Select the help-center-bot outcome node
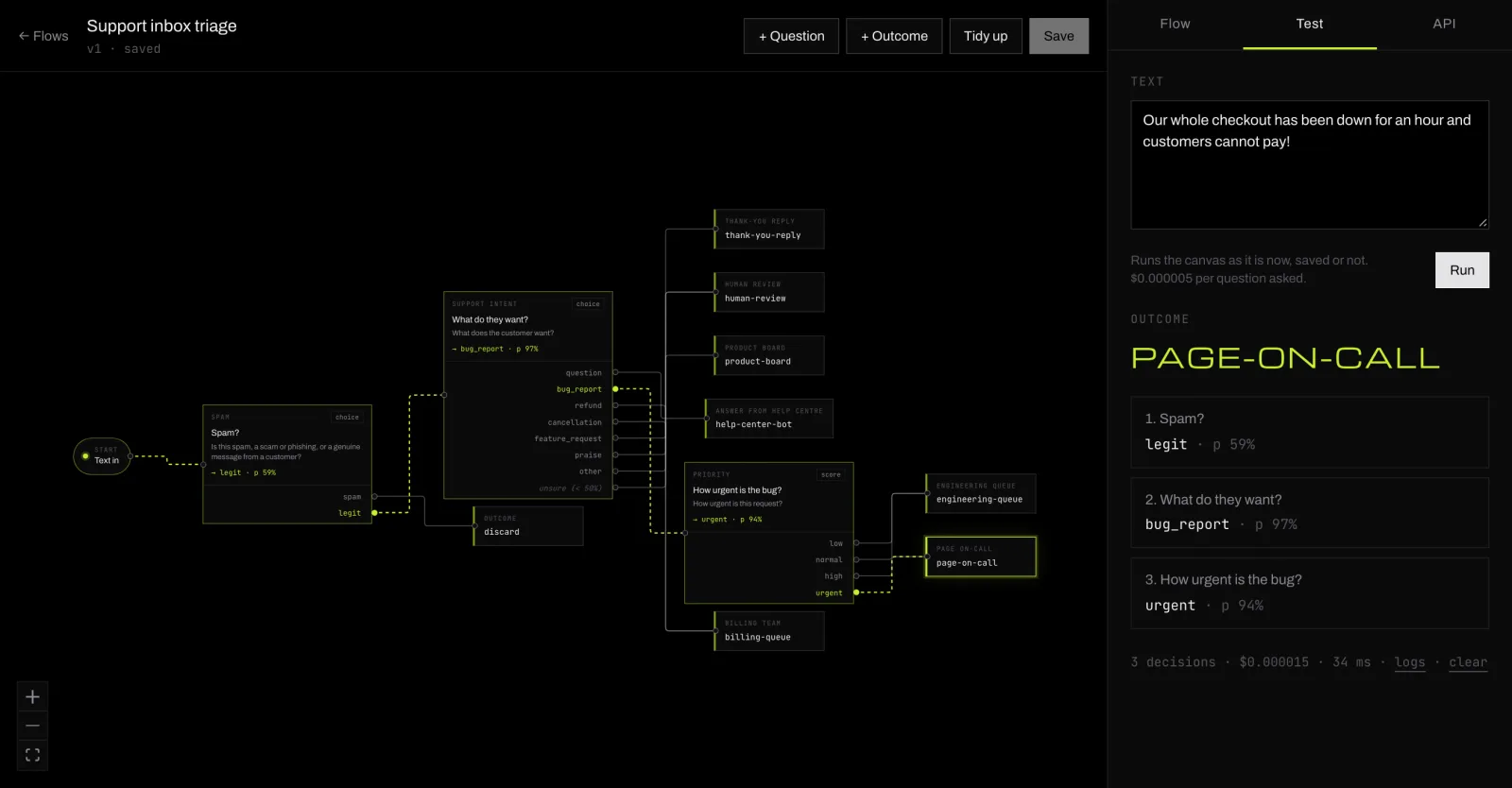The height and width of the screenshot is (788, 1512). pyautogui.click(x=769, y=419)
